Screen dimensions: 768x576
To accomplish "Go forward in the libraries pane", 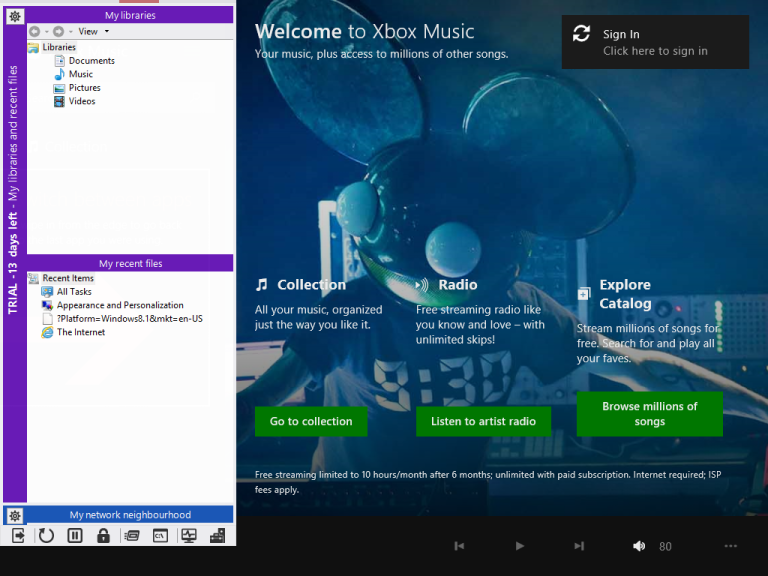I will coord(58,31).
